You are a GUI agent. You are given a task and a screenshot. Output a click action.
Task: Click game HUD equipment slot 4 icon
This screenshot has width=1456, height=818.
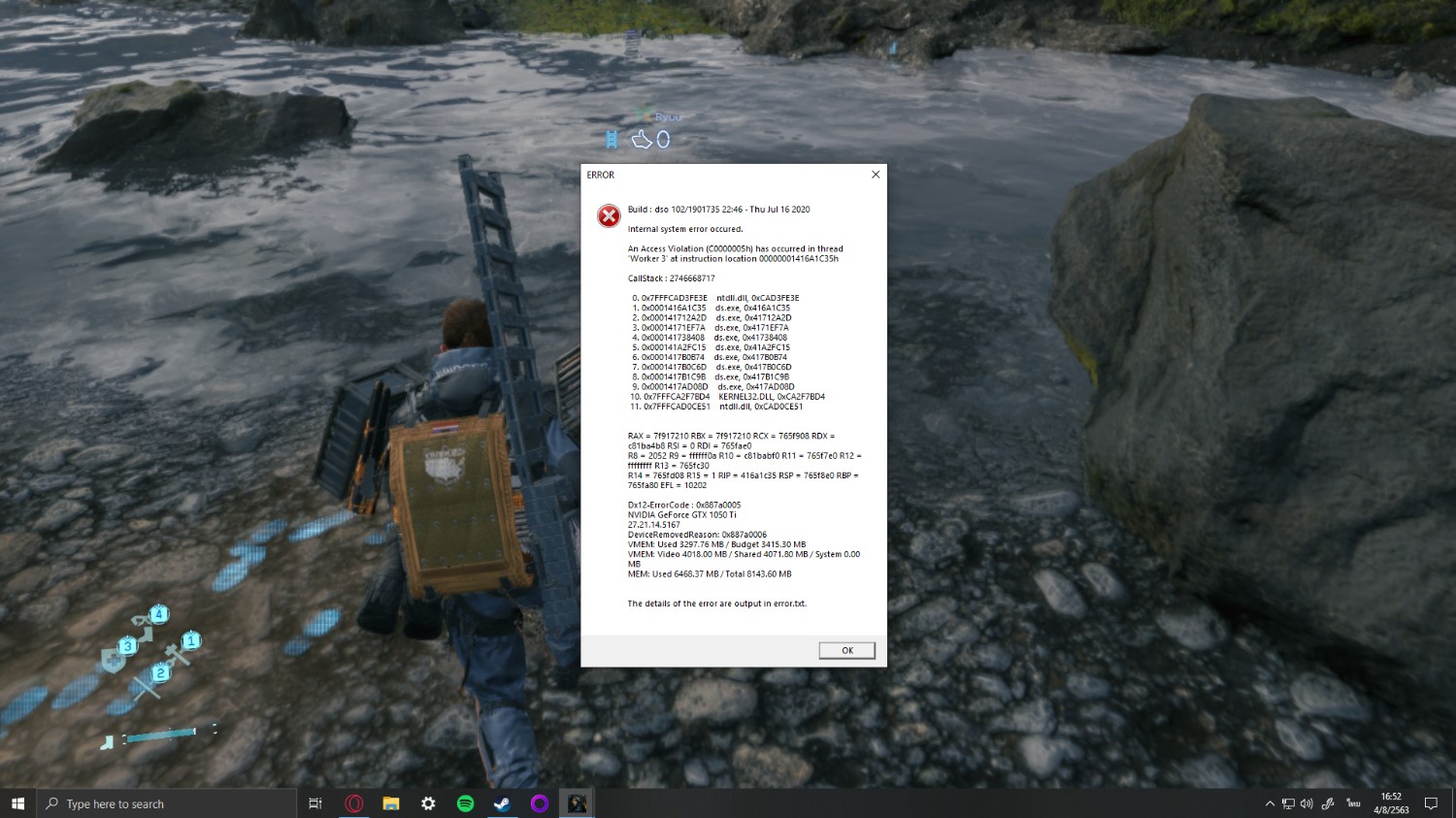click(x=159, y=614)
